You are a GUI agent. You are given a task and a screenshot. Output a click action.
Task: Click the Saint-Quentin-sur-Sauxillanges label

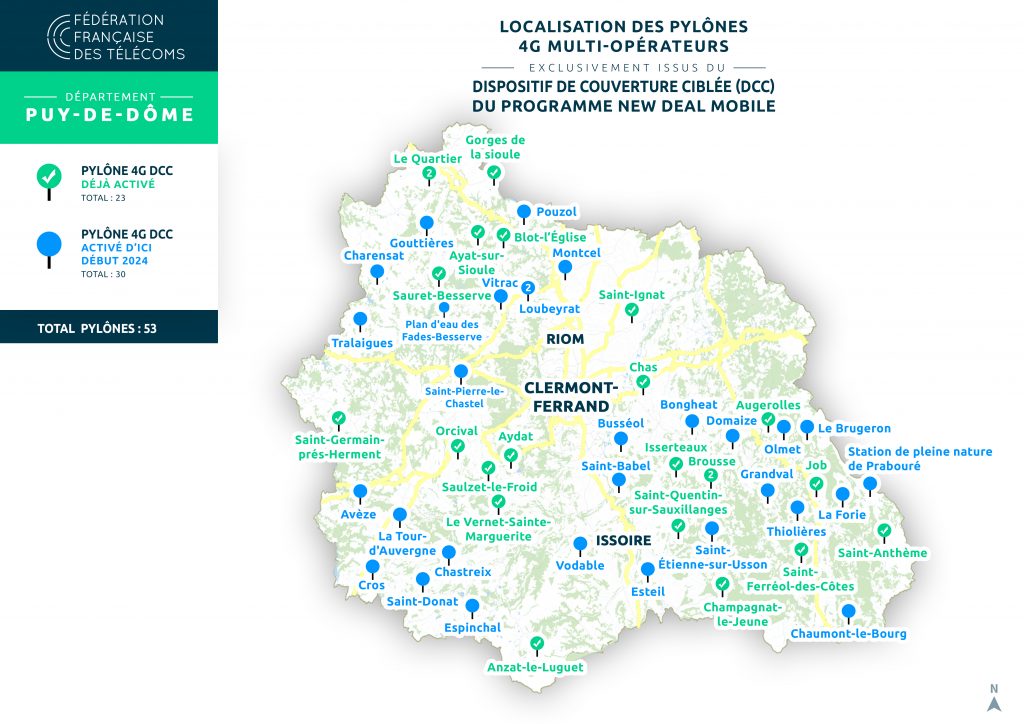click(678, 502)
